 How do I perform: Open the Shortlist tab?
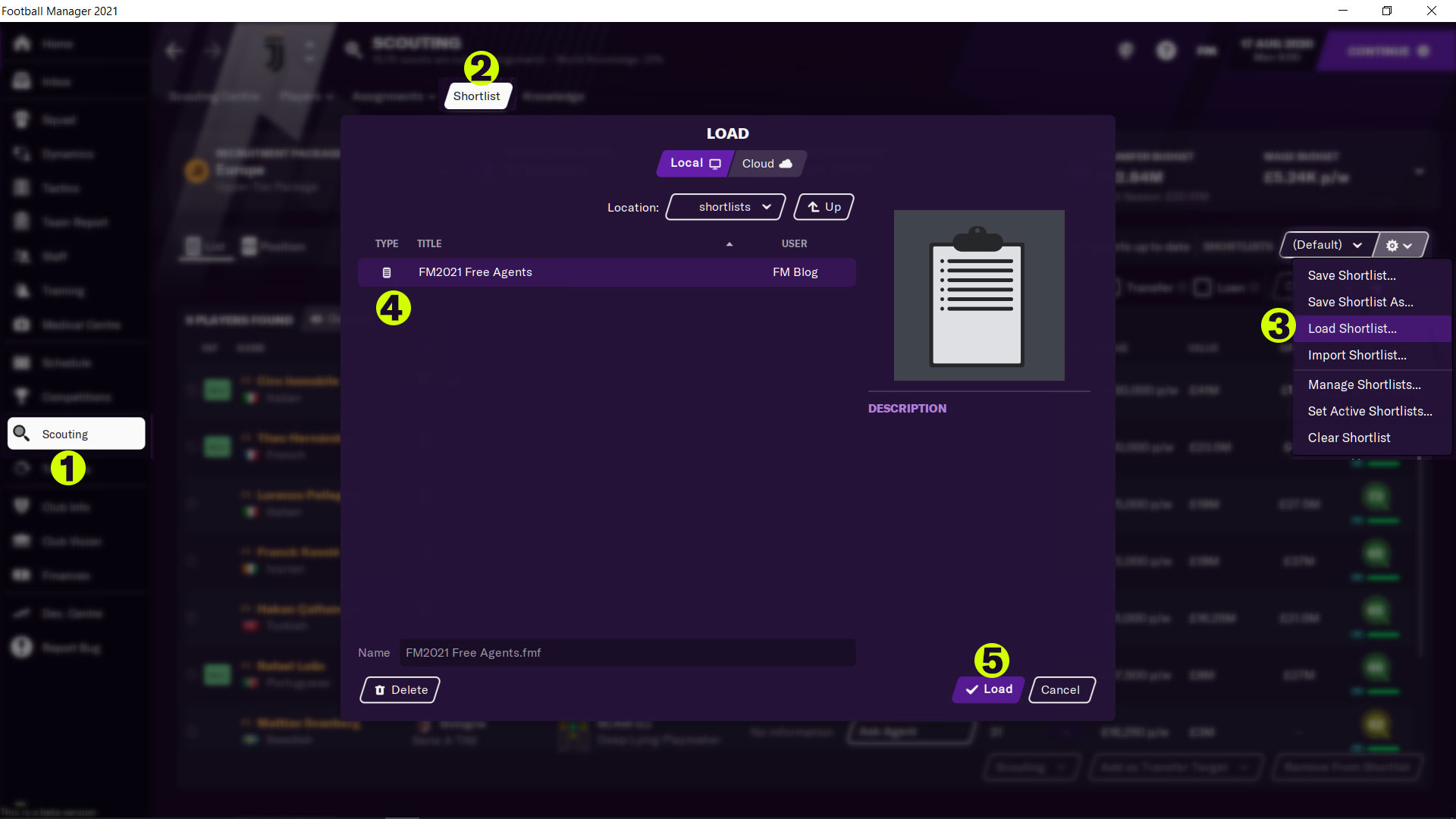click(476, 96)
